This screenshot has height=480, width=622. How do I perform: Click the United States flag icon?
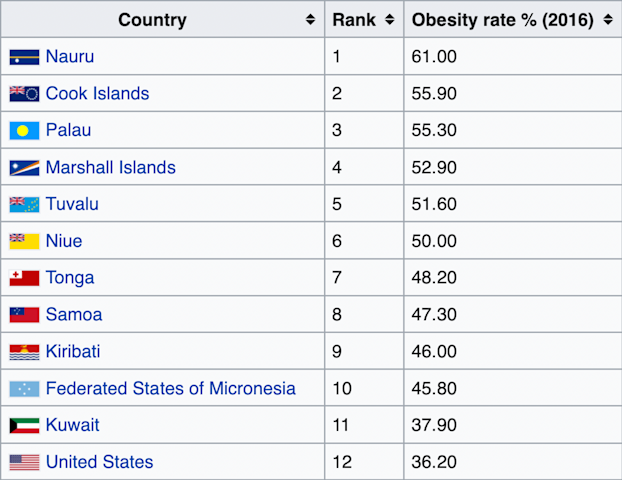pos(24,463)
